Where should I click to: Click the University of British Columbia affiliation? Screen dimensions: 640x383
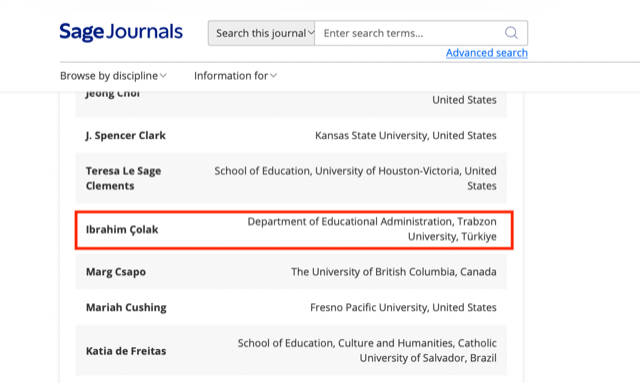pyautogui.click(x=393, y=272)
